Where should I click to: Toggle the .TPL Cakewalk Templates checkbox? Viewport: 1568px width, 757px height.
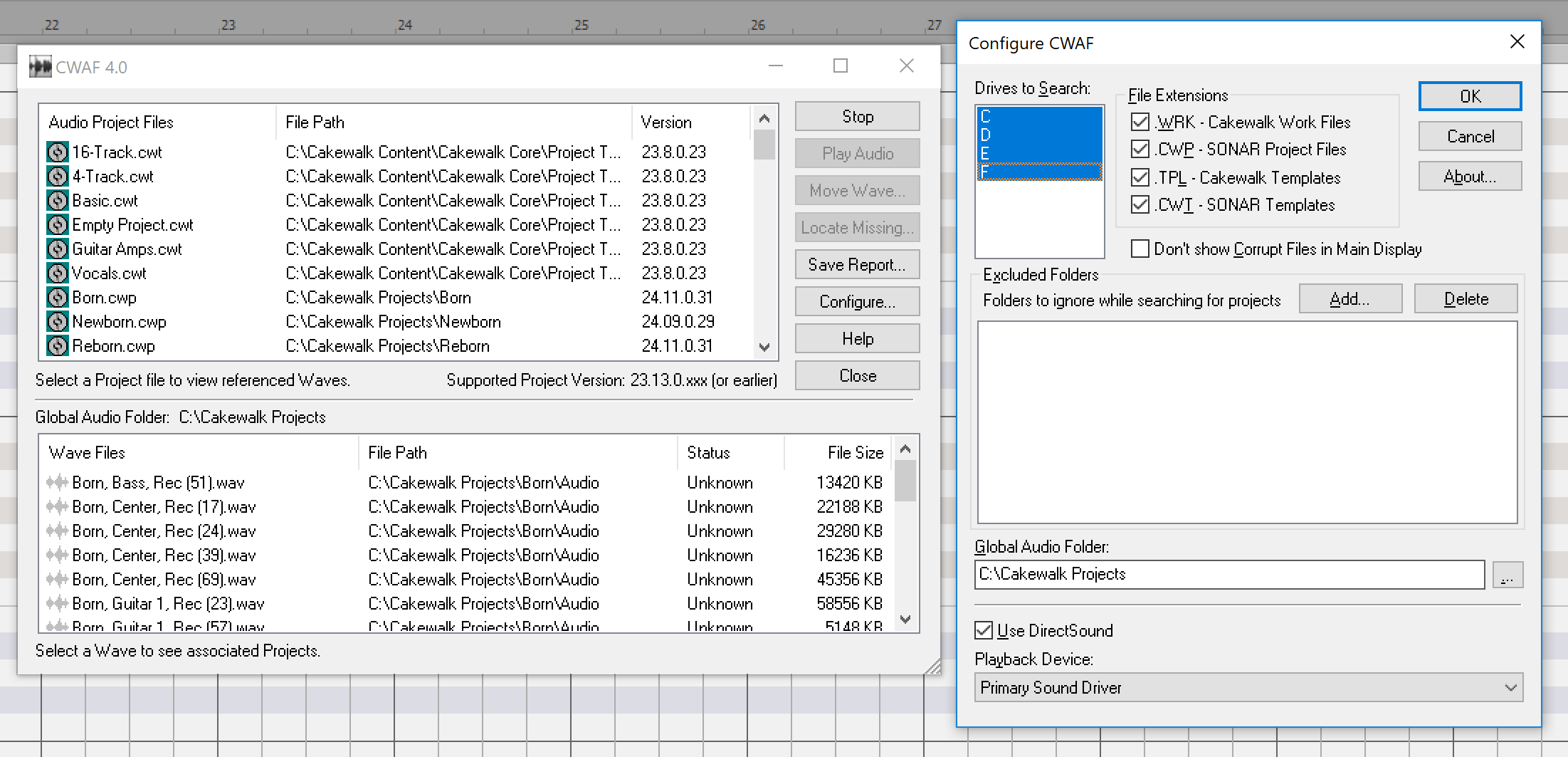click(1140, 177)
